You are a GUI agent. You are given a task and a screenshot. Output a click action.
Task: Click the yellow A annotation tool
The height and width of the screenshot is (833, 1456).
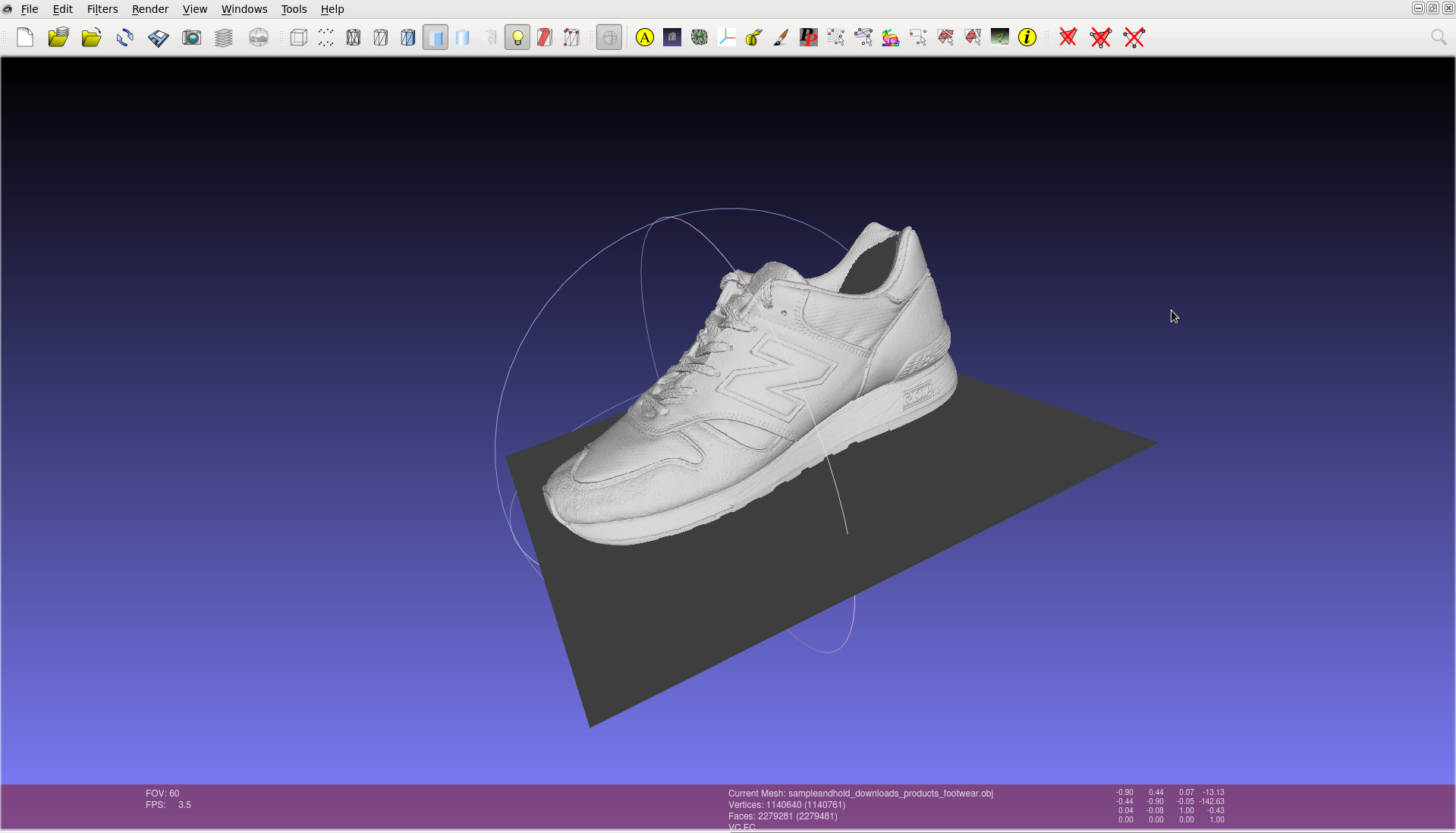tap(645, 37)
